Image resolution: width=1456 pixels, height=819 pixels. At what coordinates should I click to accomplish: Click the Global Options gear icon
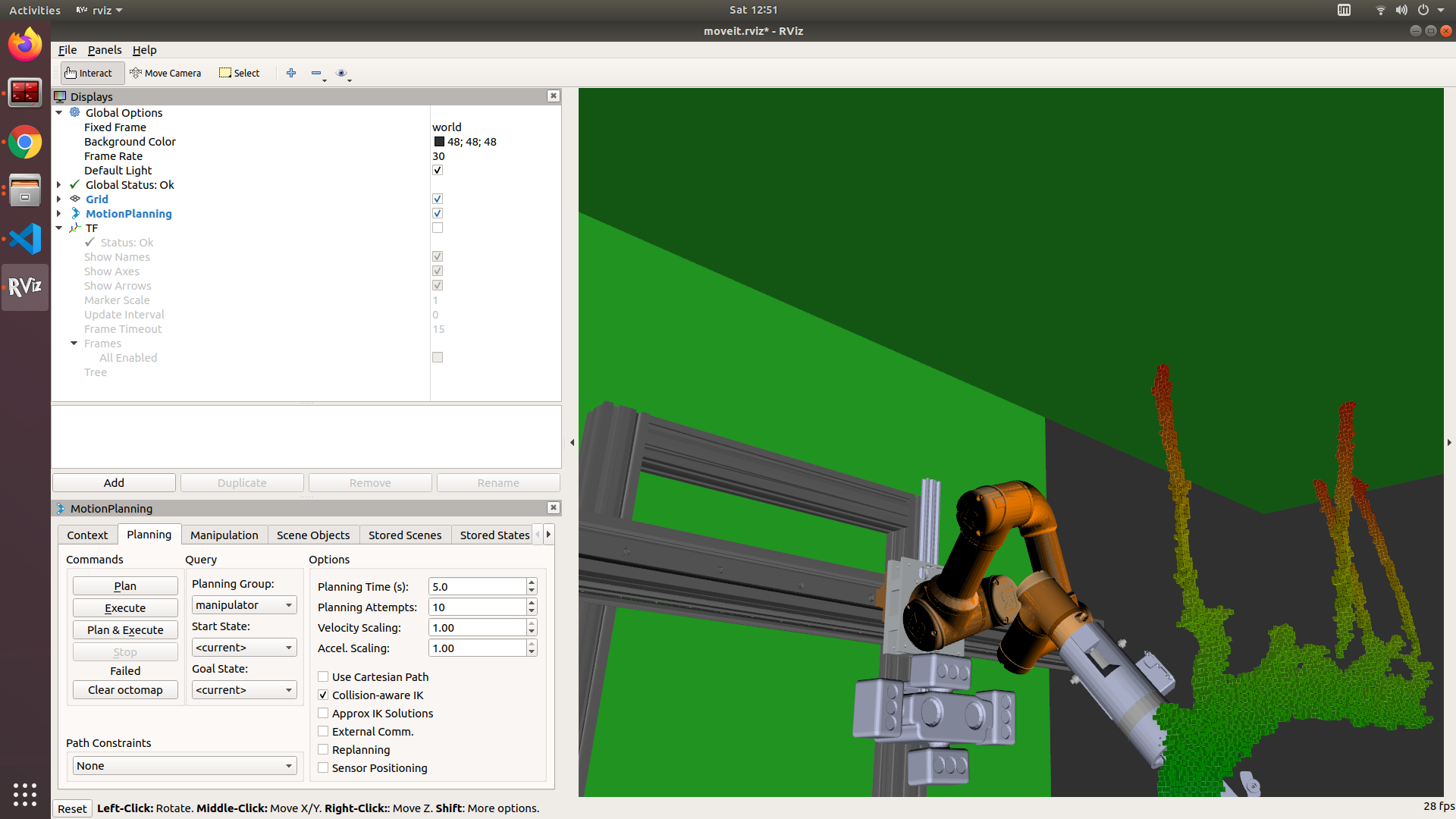coord(75,112)
